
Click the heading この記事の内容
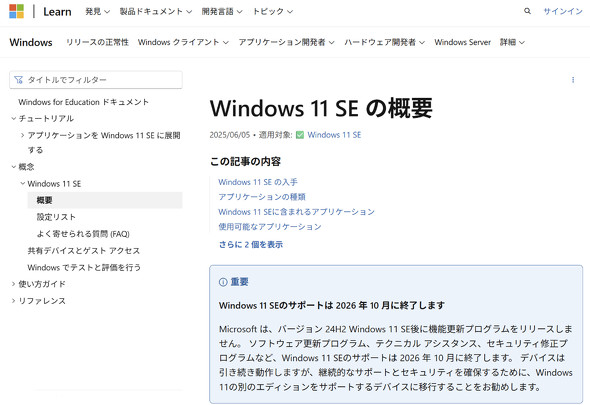pyautogui.click(x=245, y=161)
